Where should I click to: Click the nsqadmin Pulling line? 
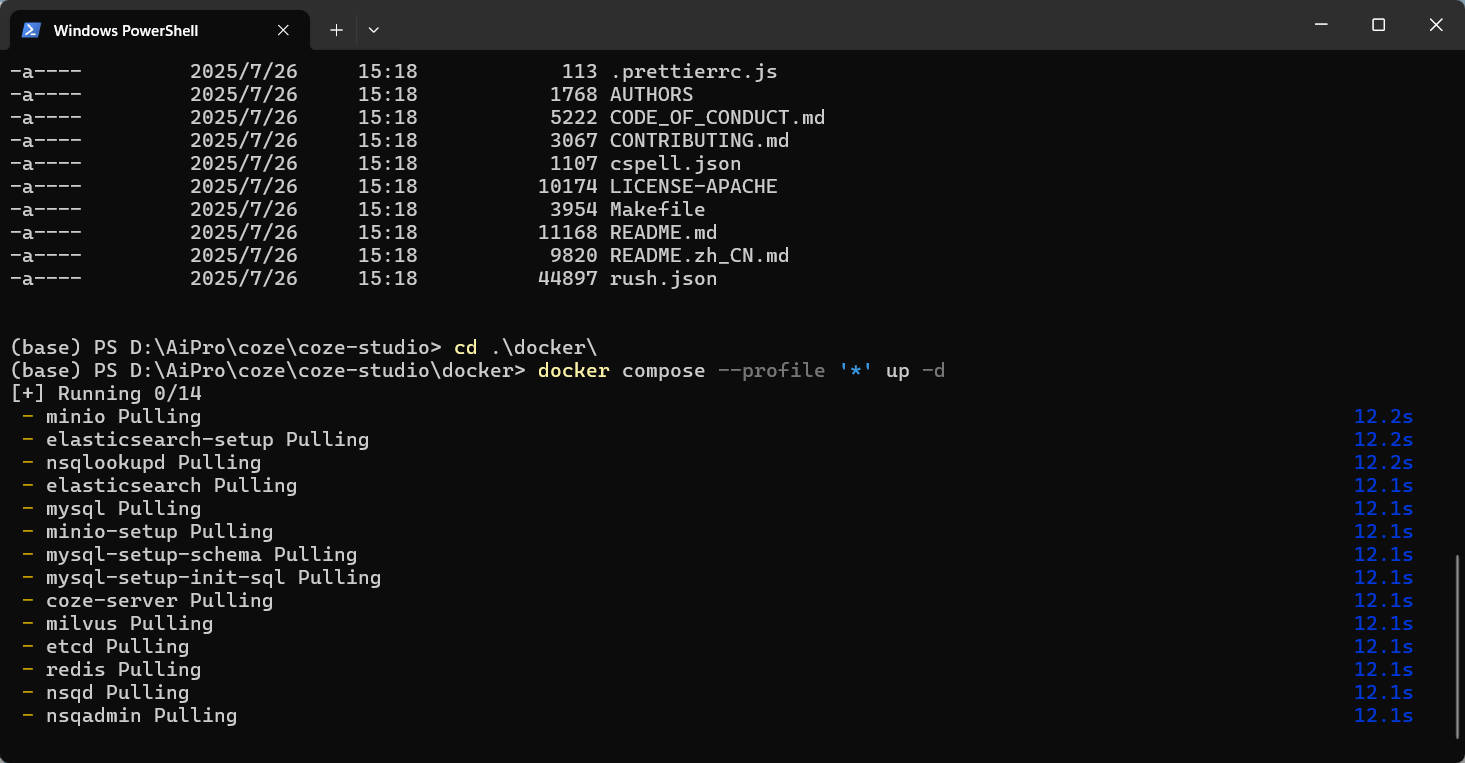pos(141,716)
